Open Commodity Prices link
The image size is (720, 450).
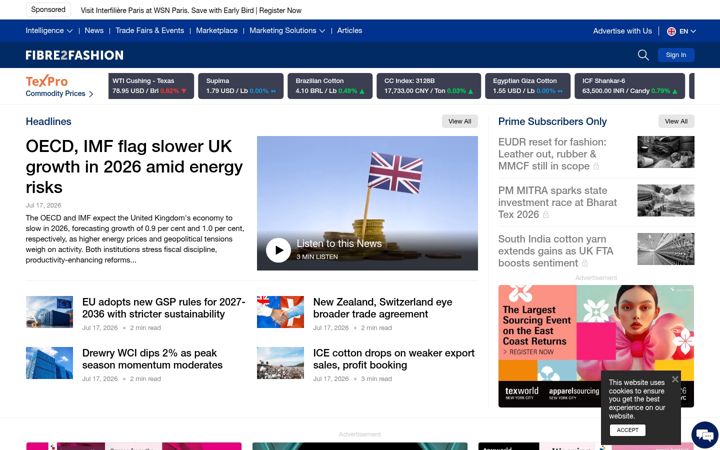pyautogui.click(x=59, y=94)
